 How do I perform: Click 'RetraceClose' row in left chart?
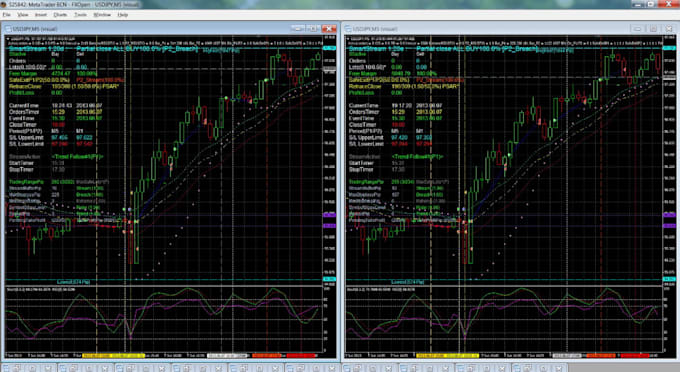(64, 86)
